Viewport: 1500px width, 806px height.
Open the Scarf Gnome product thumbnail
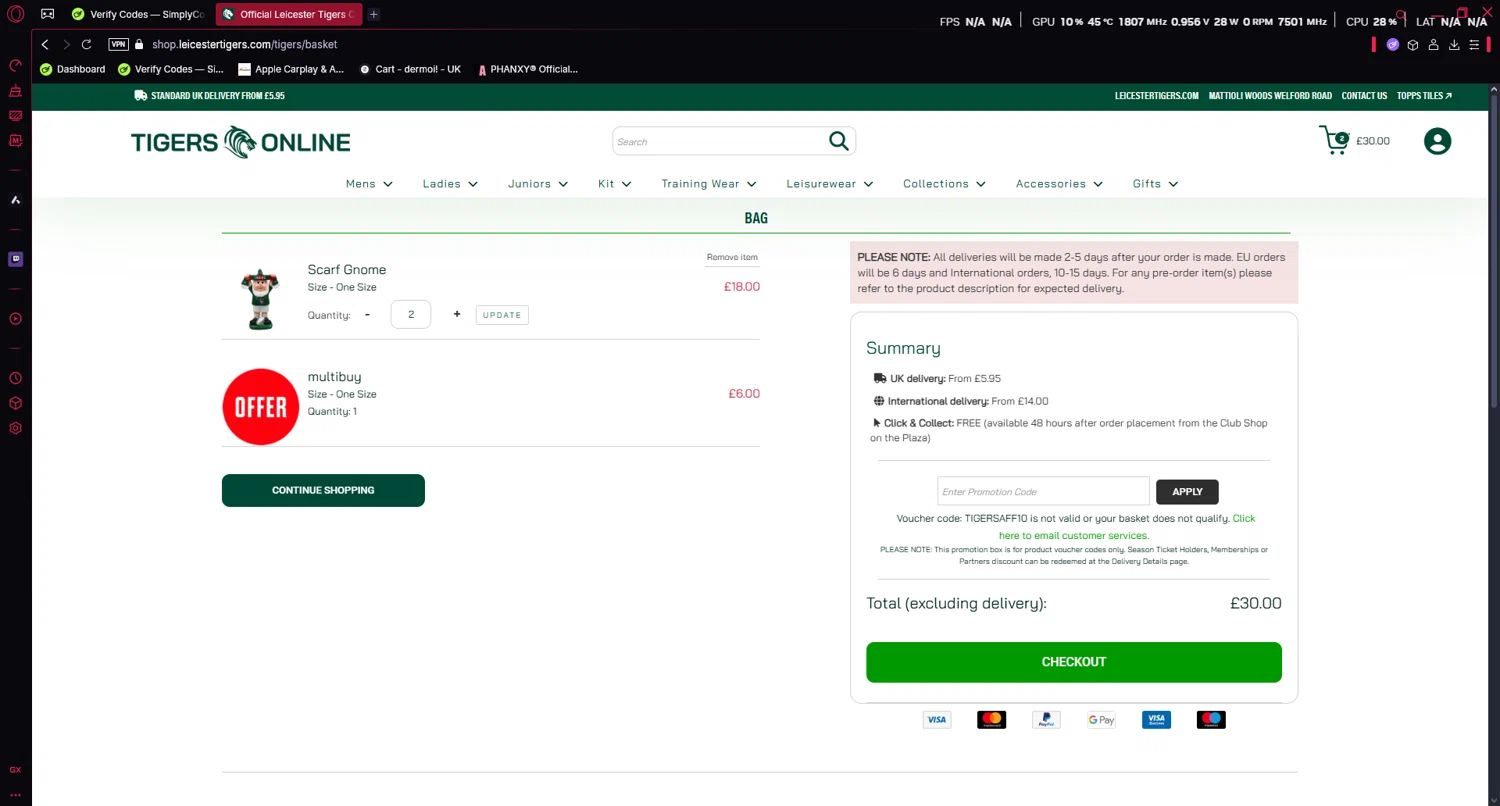coord(260,298)
